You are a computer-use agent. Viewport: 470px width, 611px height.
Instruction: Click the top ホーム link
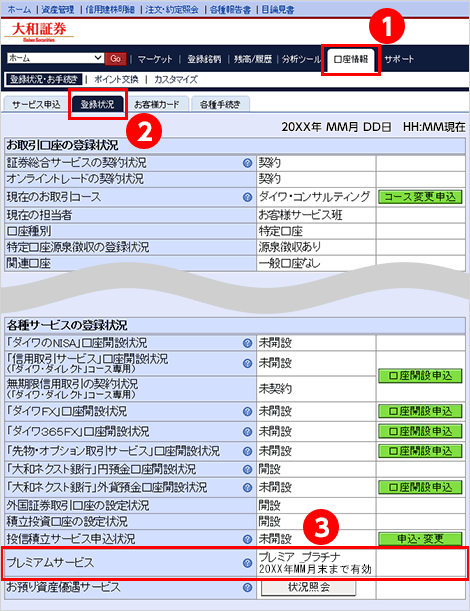[x=19, y=9]
